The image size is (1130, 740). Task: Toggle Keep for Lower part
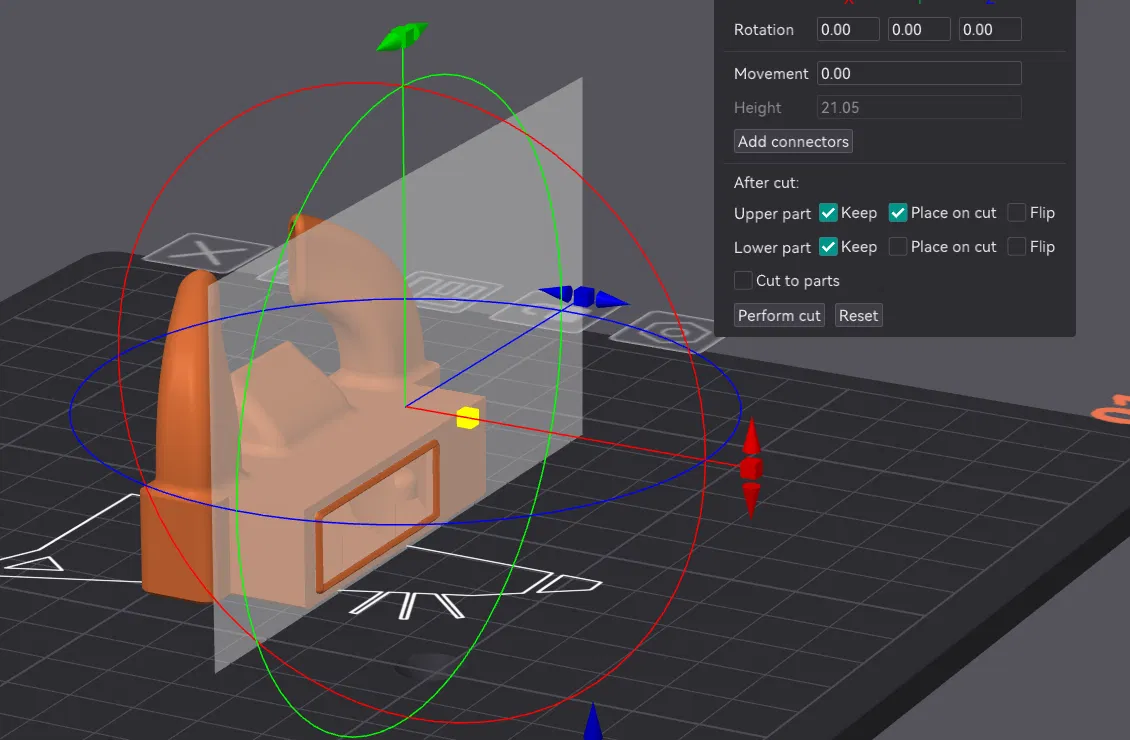[x=828, y=246]
